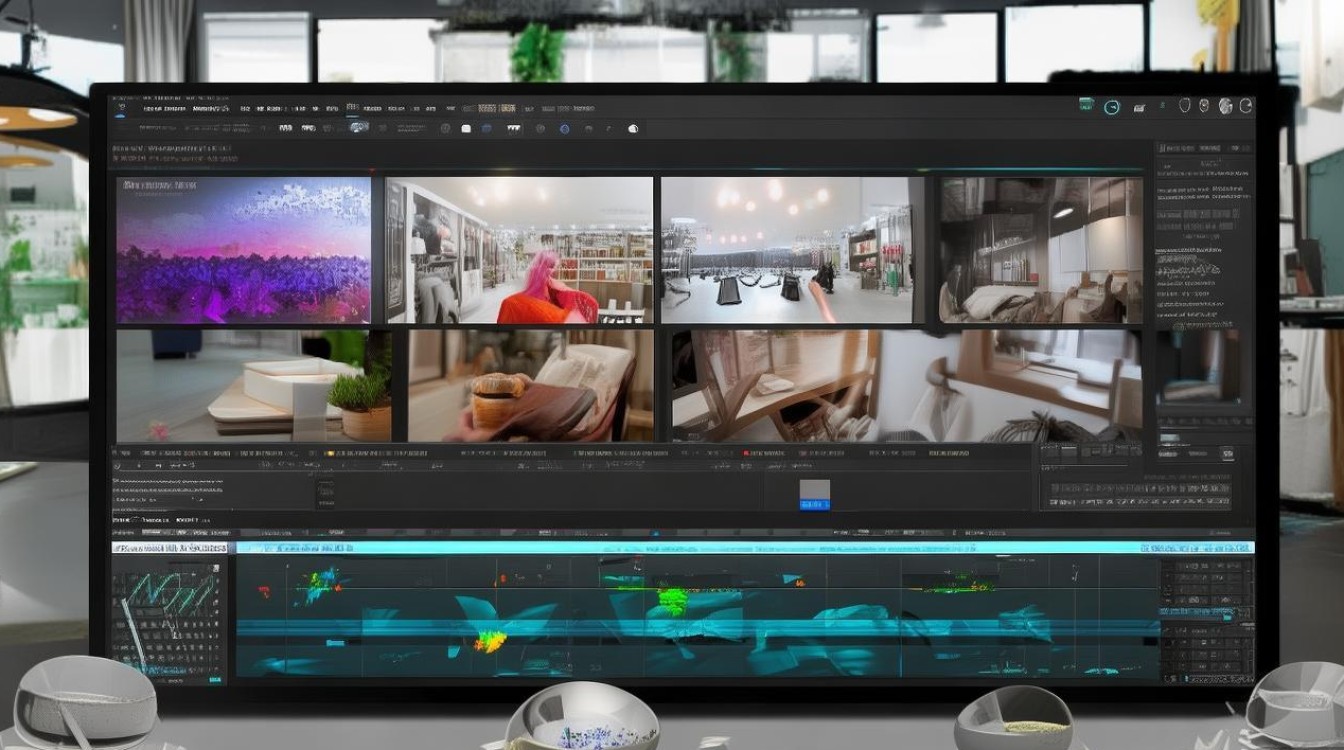This screenshot has width=1344, height=750.
Task: Select the white model with plant thumbnail
Action: click(254, 386)
